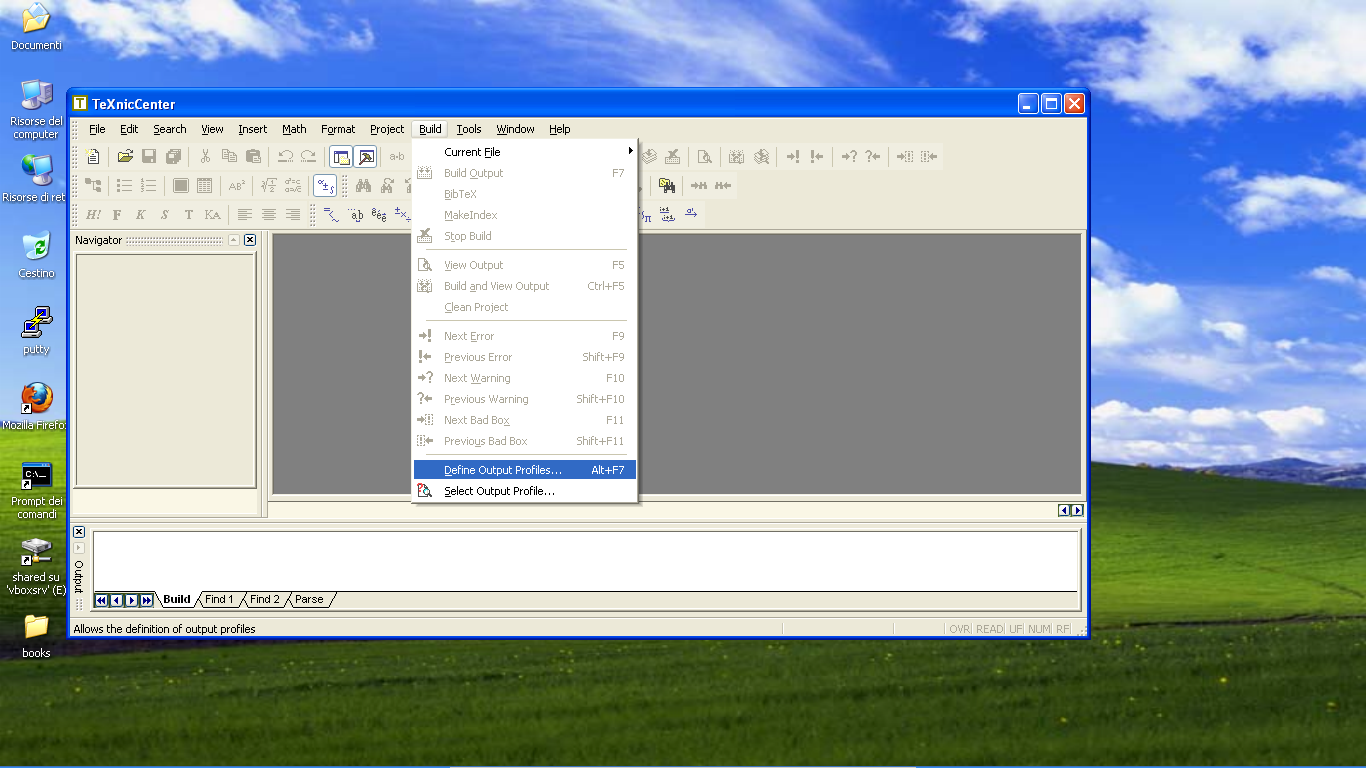Click the bold F format icon
Screen dimensions: 1366x768
tap(117, 214)
